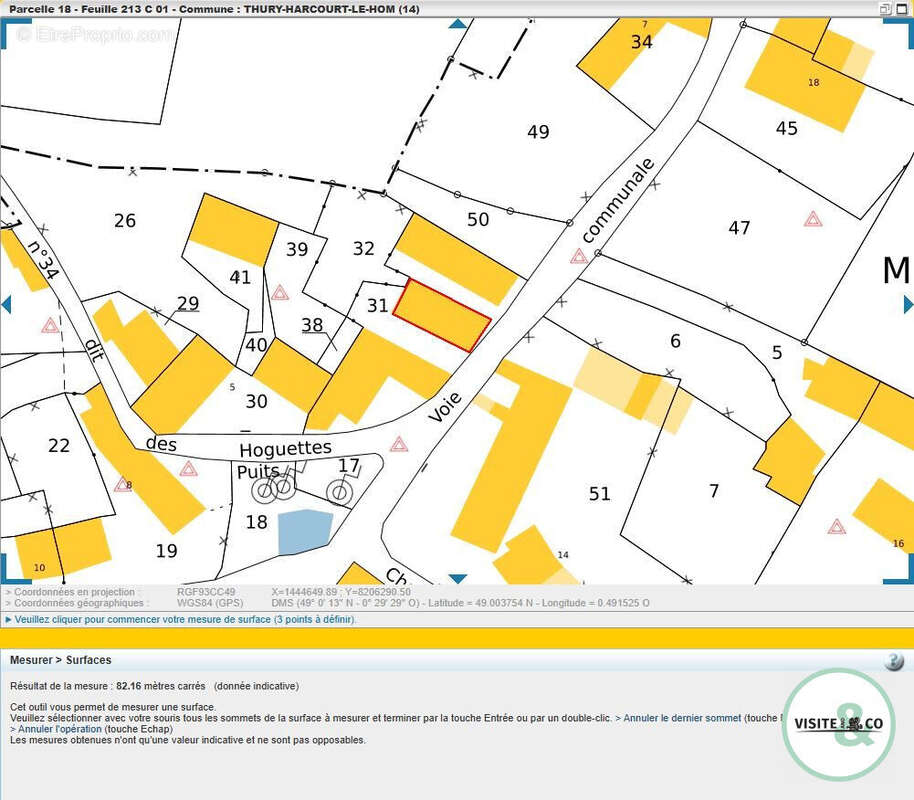Screen dimensions: 914x800
Task: Pan the map west with left arrow
Action: pos(6,304)
